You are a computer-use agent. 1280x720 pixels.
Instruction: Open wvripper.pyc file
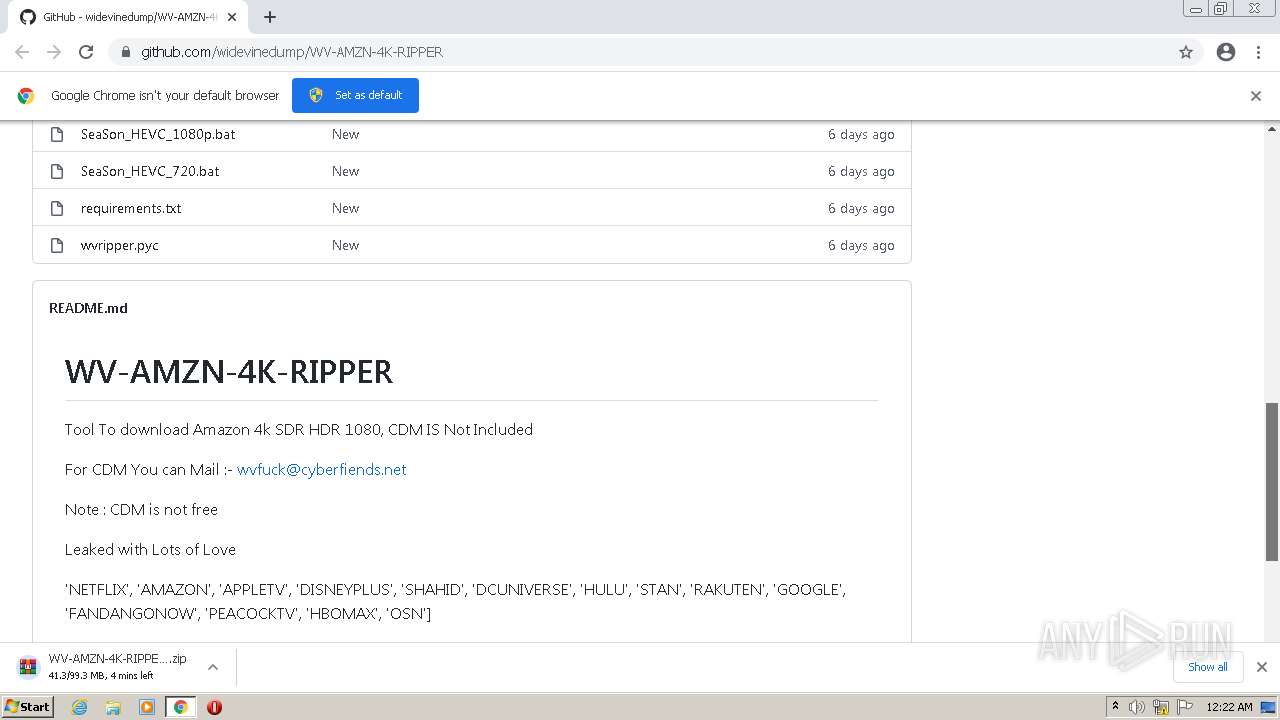[x=120, y=245]
